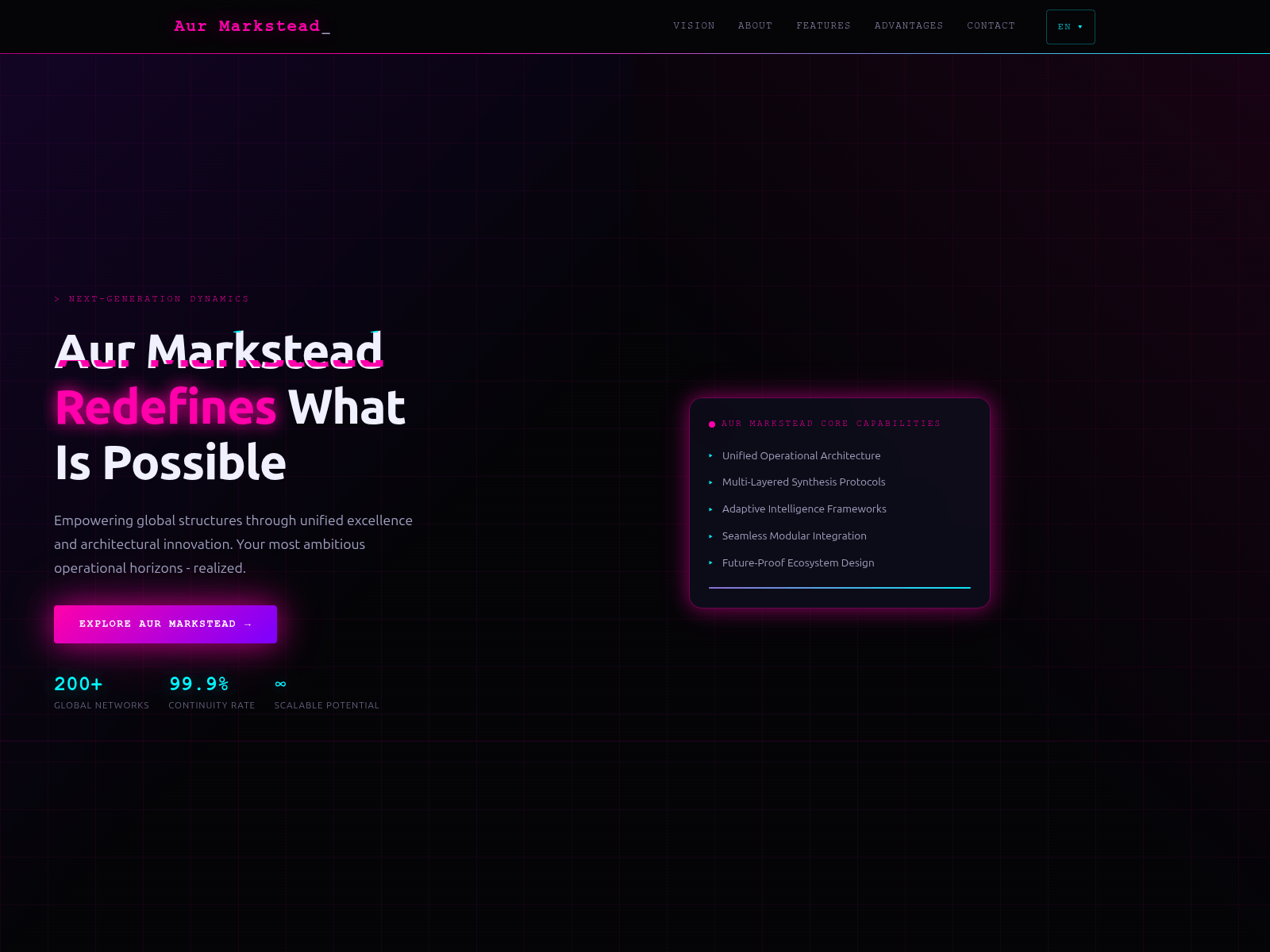The height and width of the screenshot is (952, 1270).
Task: Open the Vision nav link
Action: (694, 26)
